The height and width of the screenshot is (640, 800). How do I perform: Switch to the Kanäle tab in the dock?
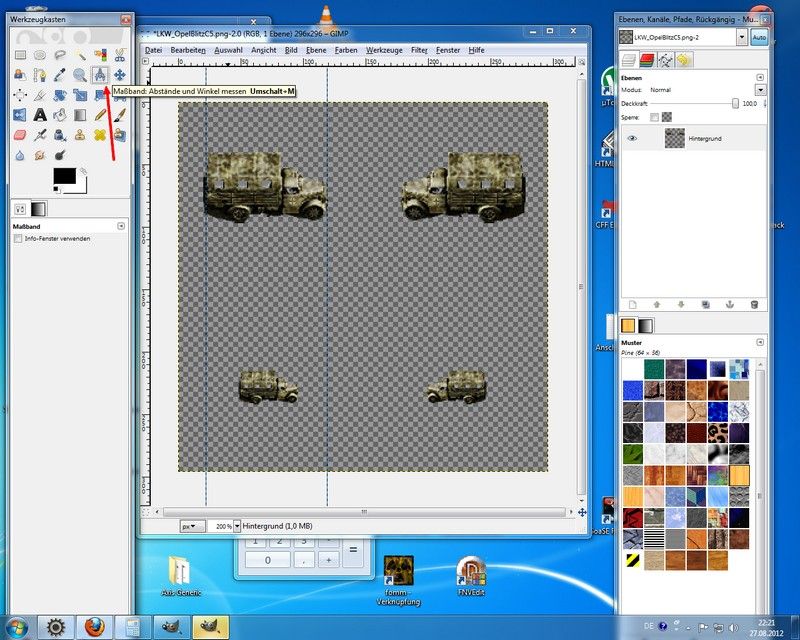(647, 59)
